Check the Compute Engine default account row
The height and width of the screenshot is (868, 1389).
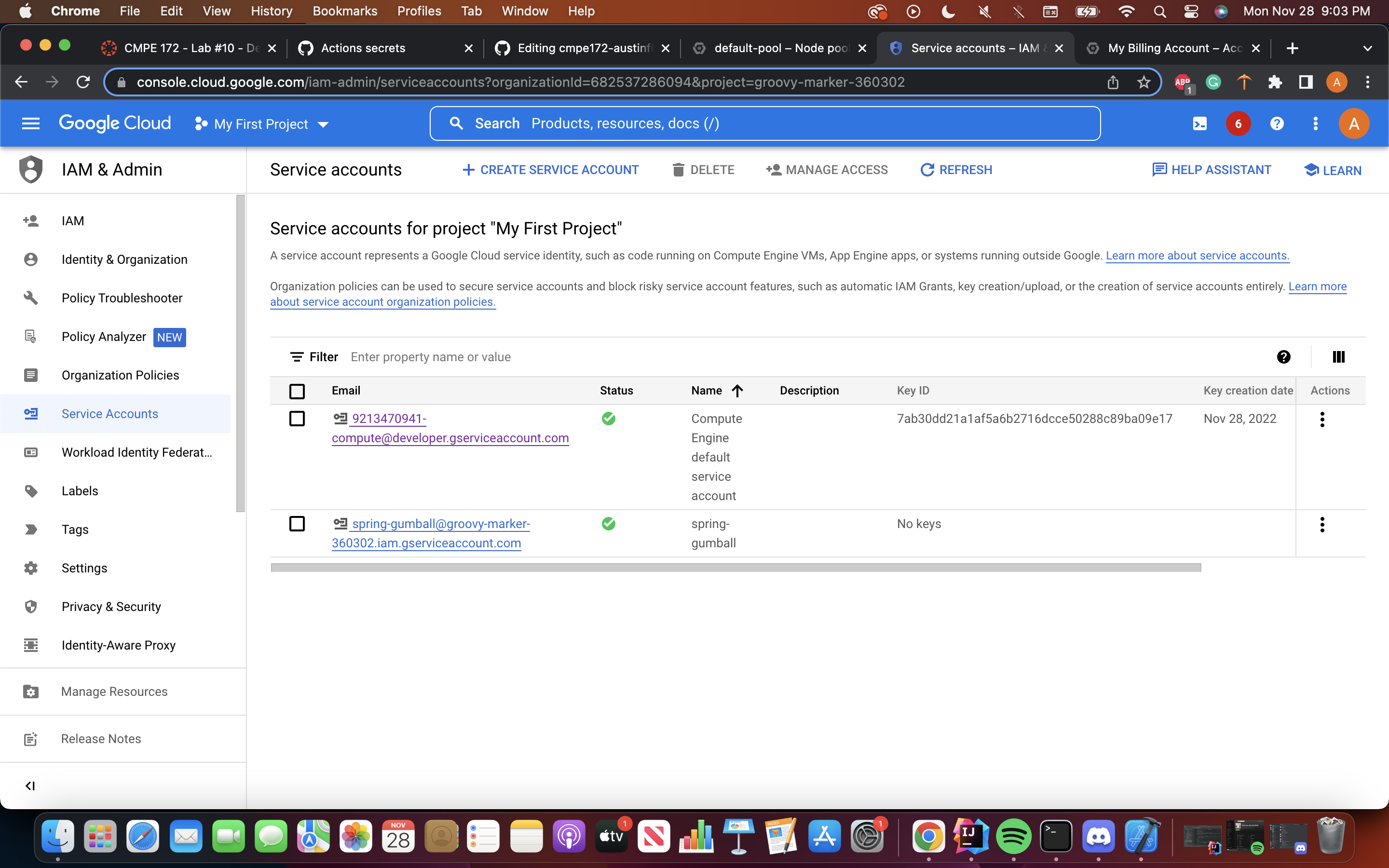point(297,419)
